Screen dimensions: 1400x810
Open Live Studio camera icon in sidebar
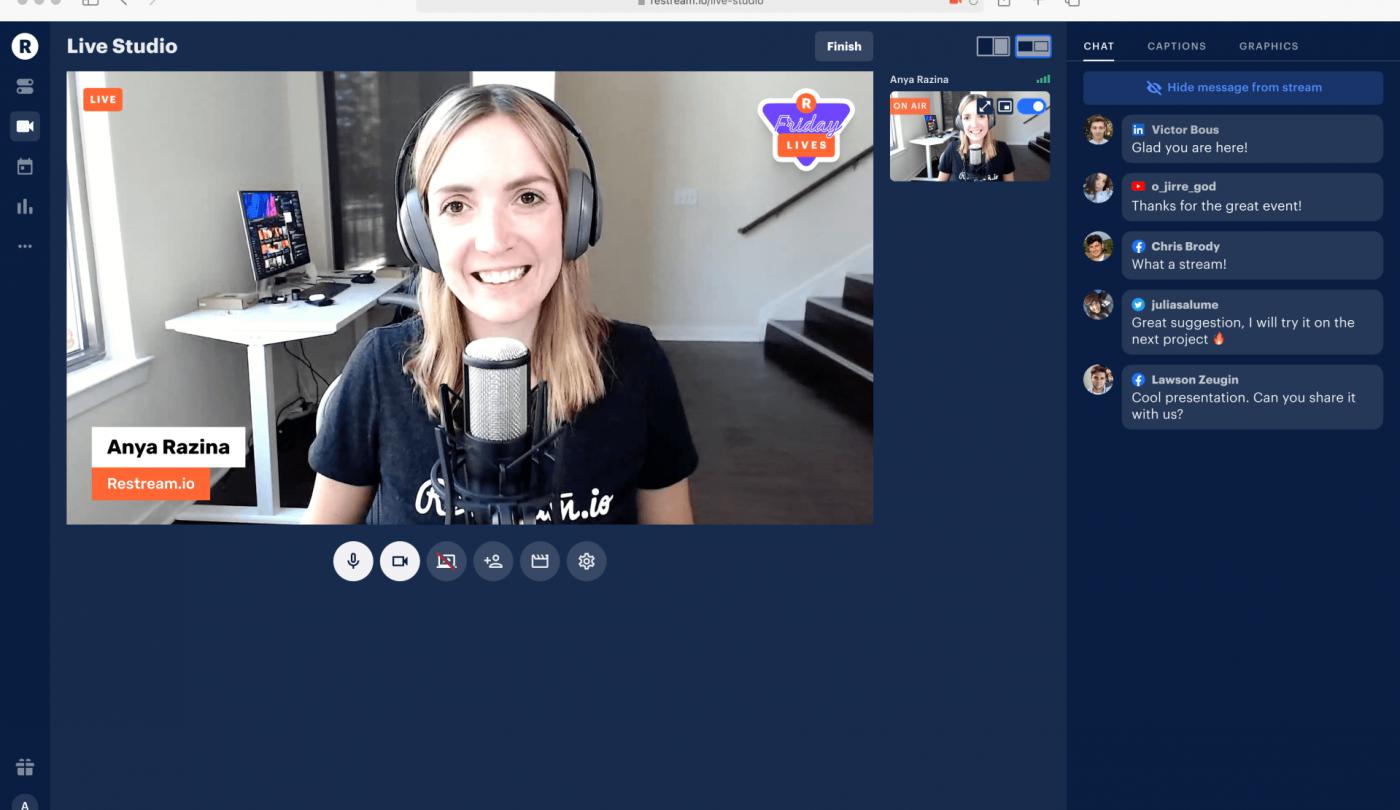pyautogui.click(x=25, y=126)
